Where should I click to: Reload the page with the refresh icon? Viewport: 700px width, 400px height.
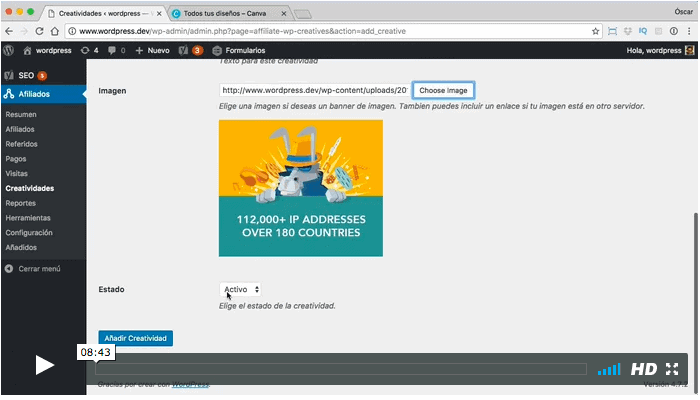(x=39, y=31)
